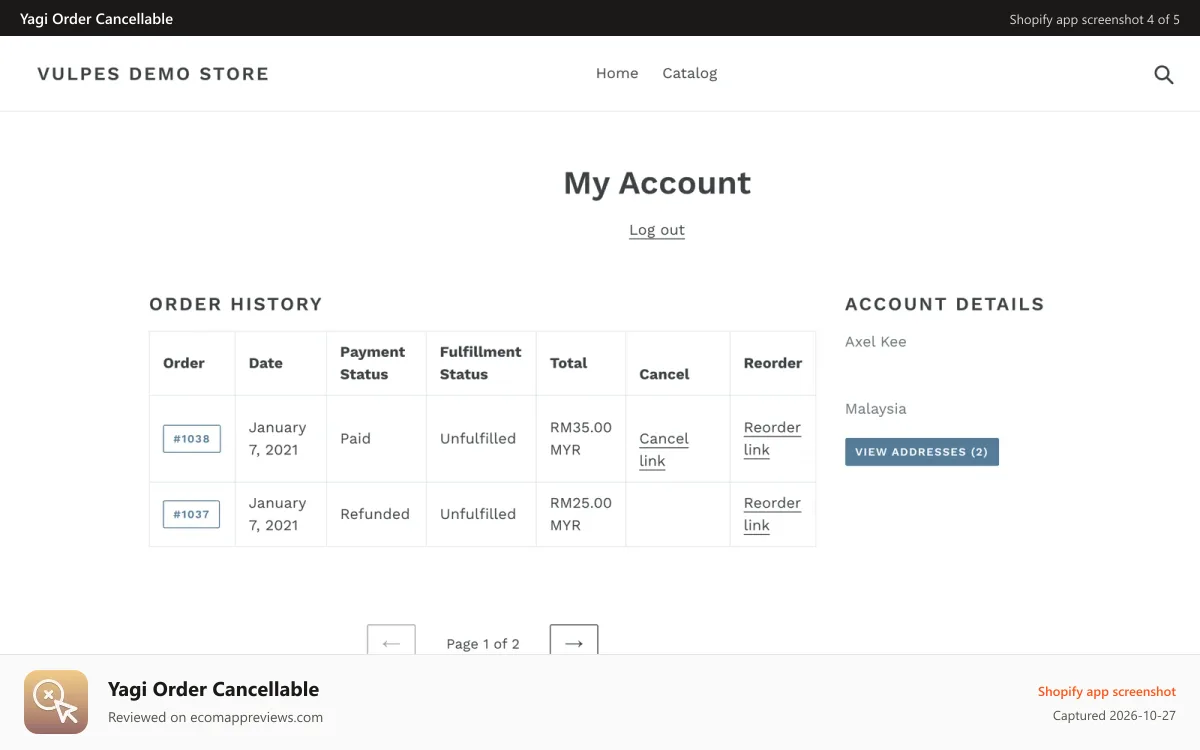The width and height of the screenshot is (1200, 750).
Task: Click the Yagi Order Cancellable footer title
Action: click(213, 689)
